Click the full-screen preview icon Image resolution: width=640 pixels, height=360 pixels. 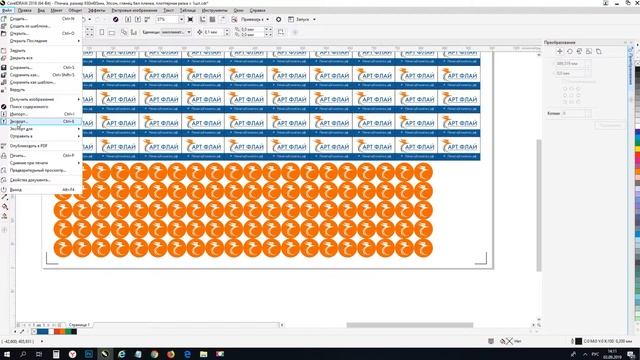(190, 19)
